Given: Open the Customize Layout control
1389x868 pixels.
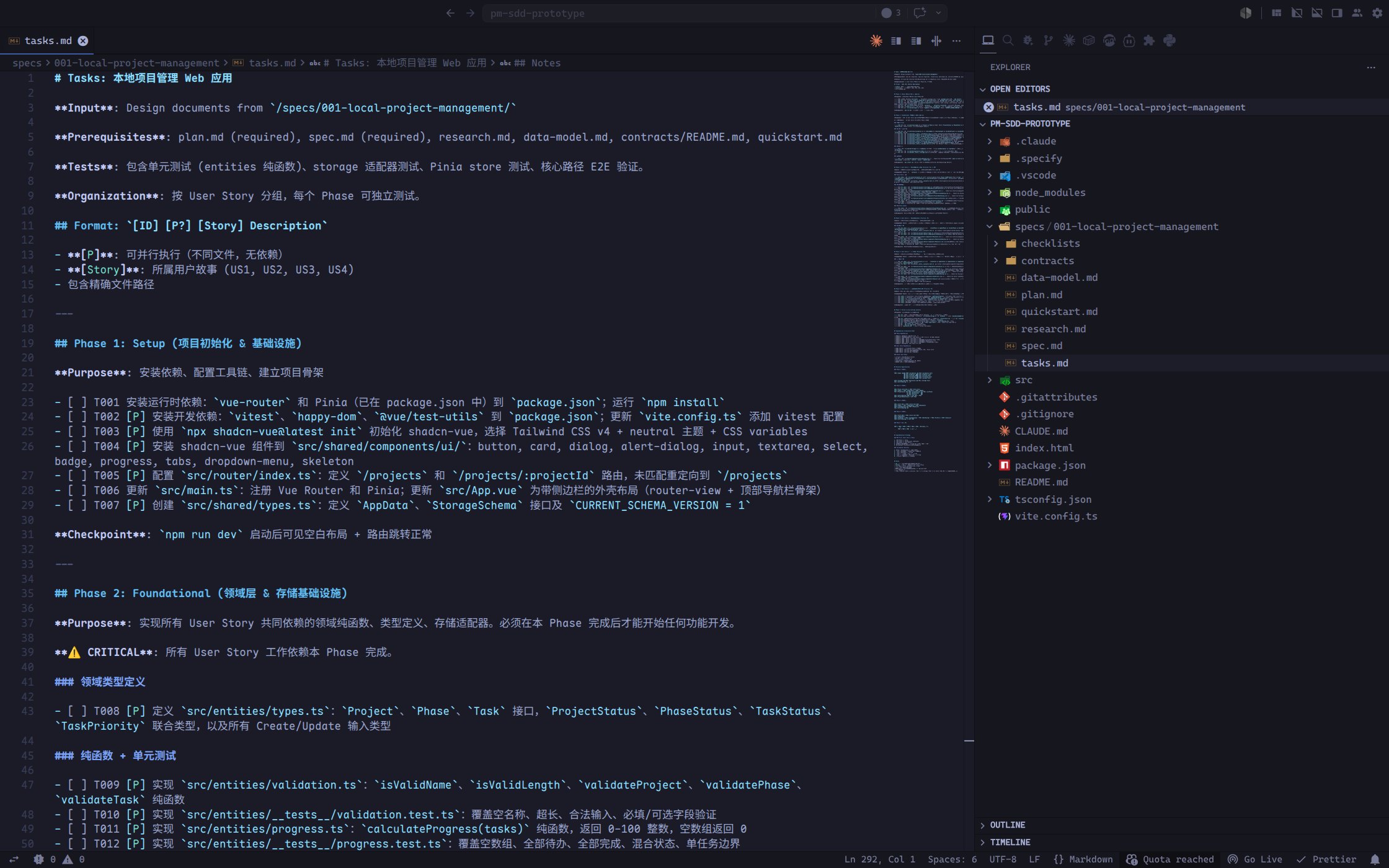Looking at the screenshot, I should 1276,13.
